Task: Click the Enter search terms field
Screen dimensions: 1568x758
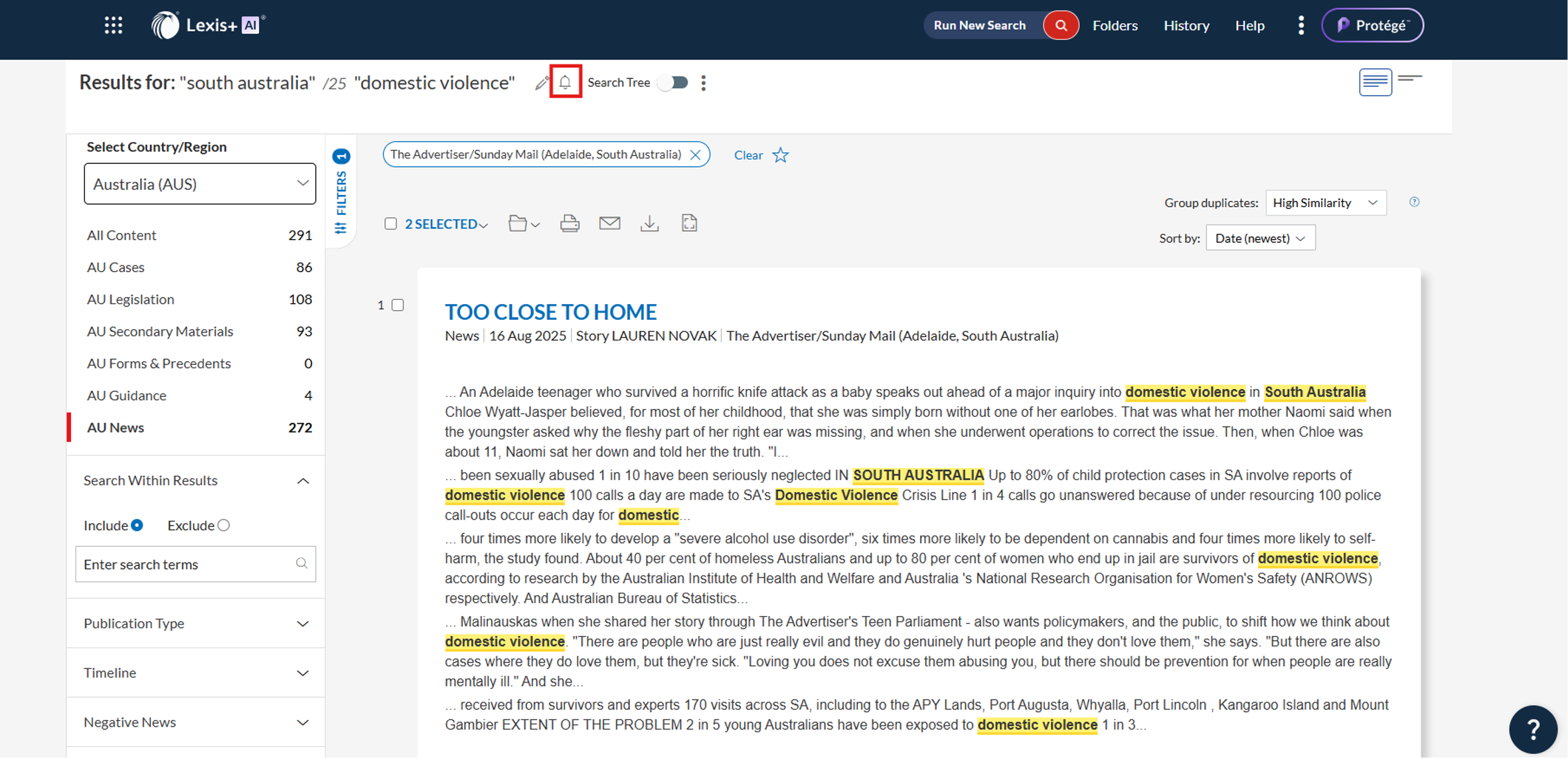Action: pos(187,564)
